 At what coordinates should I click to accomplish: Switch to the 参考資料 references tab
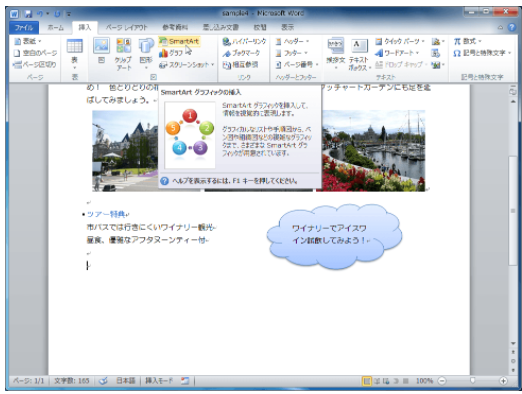(175, 27)
